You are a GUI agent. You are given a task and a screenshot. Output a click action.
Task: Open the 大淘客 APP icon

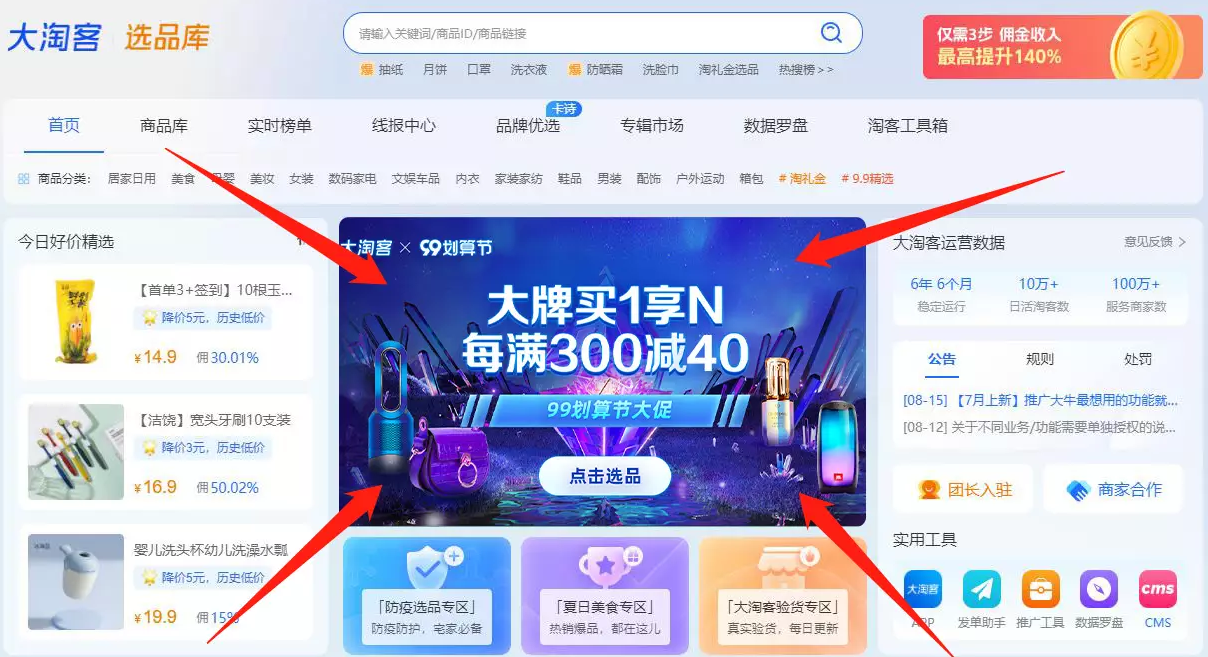coord(923,589)
